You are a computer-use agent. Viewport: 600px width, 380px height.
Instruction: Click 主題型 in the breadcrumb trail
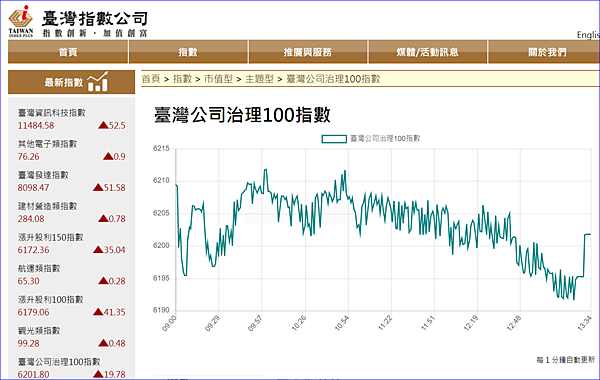259,79
